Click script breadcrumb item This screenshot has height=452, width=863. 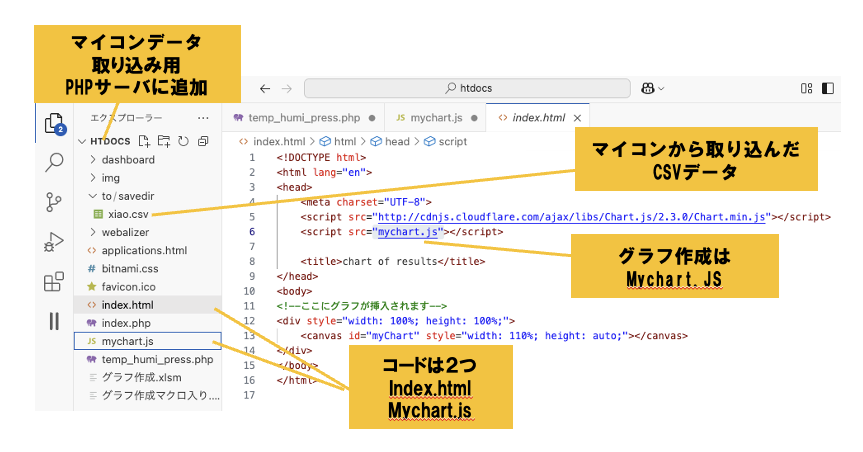click(x=446, y=141)
